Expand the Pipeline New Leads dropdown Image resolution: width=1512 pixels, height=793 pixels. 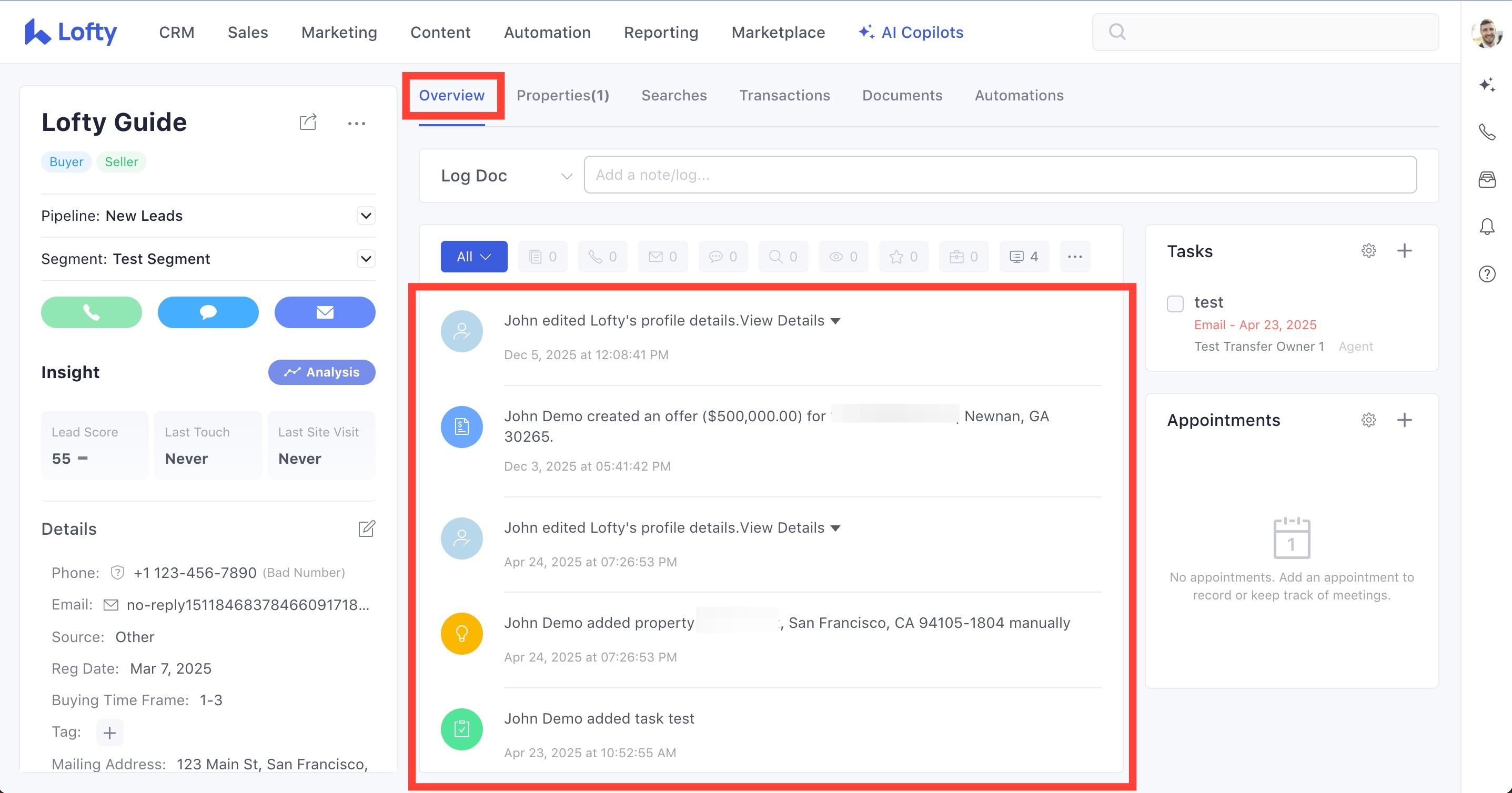pyautogui.click(x=366, y=216)
